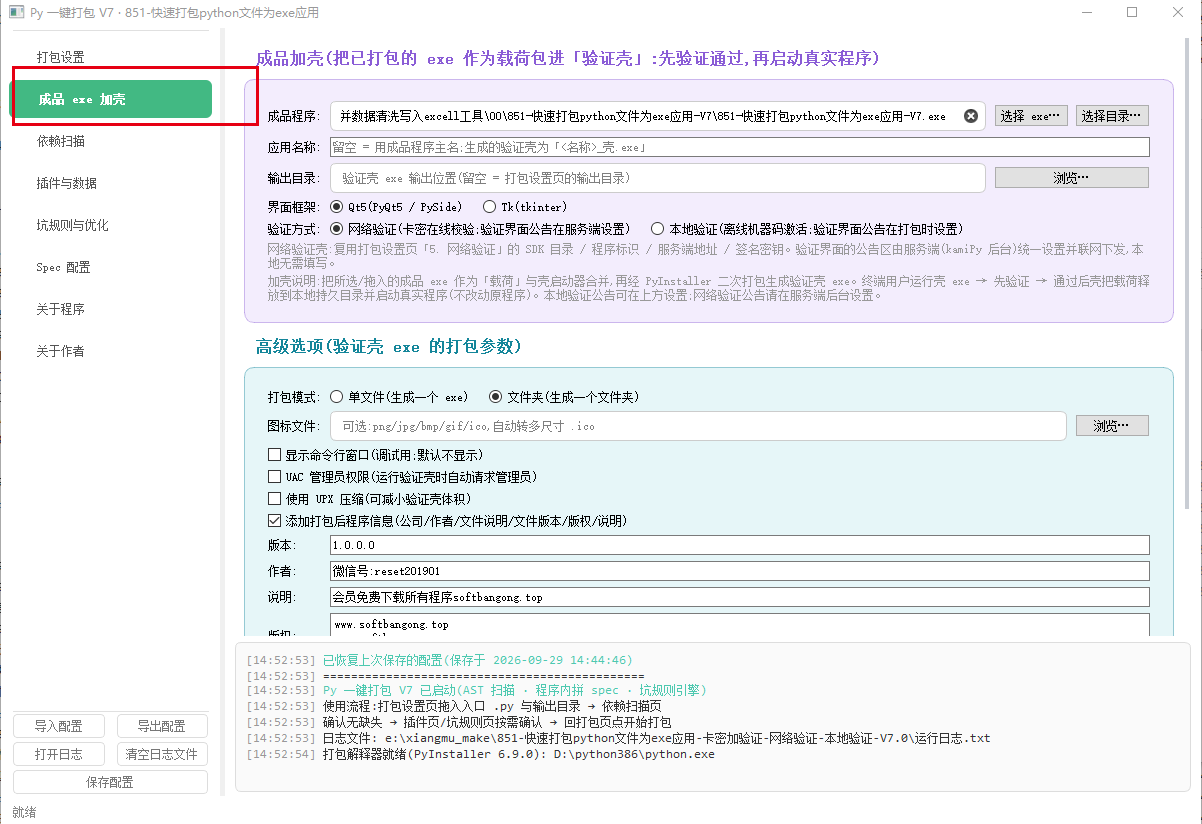The height and width of the screenshot is (824, 1202).
Task: Click 导出配置 button
Action: tap(162, 726)
